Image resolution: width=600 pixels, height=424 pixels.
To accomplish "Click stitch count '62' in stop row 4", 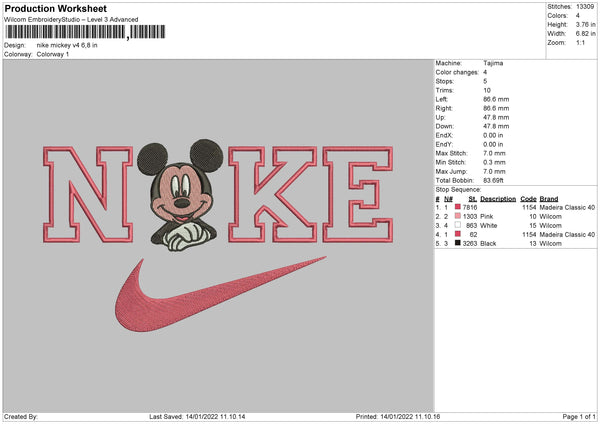I will (473, 234).
